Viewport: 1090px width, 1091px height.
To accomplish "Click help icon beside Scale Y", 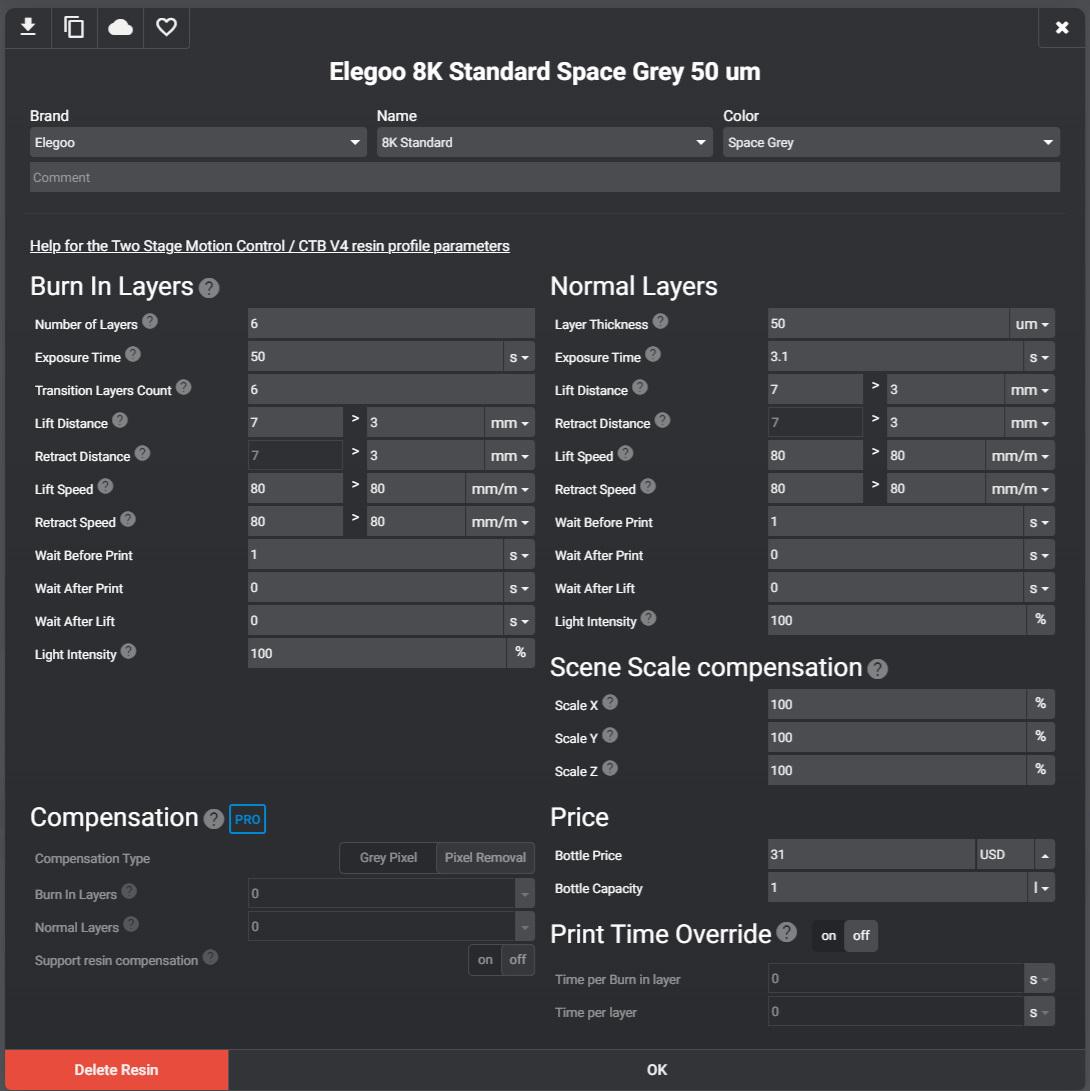I will (611, 735).
